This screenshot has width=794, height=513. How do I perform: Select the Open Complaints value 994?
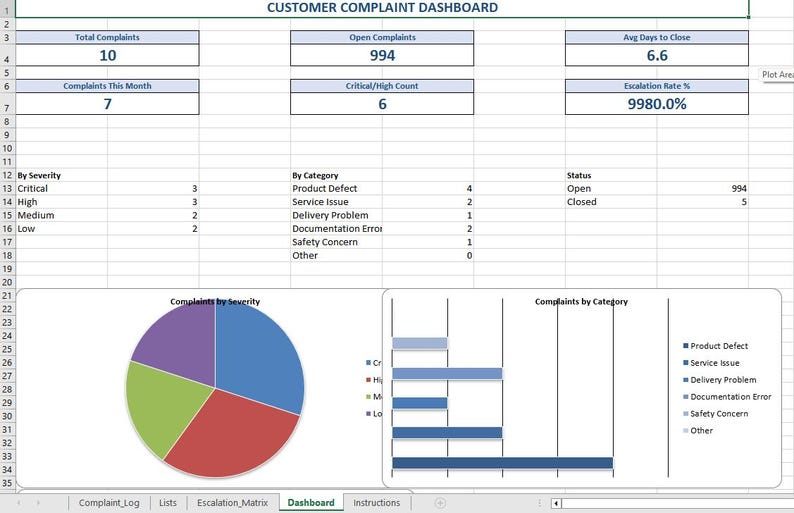[x=382, y=55]
